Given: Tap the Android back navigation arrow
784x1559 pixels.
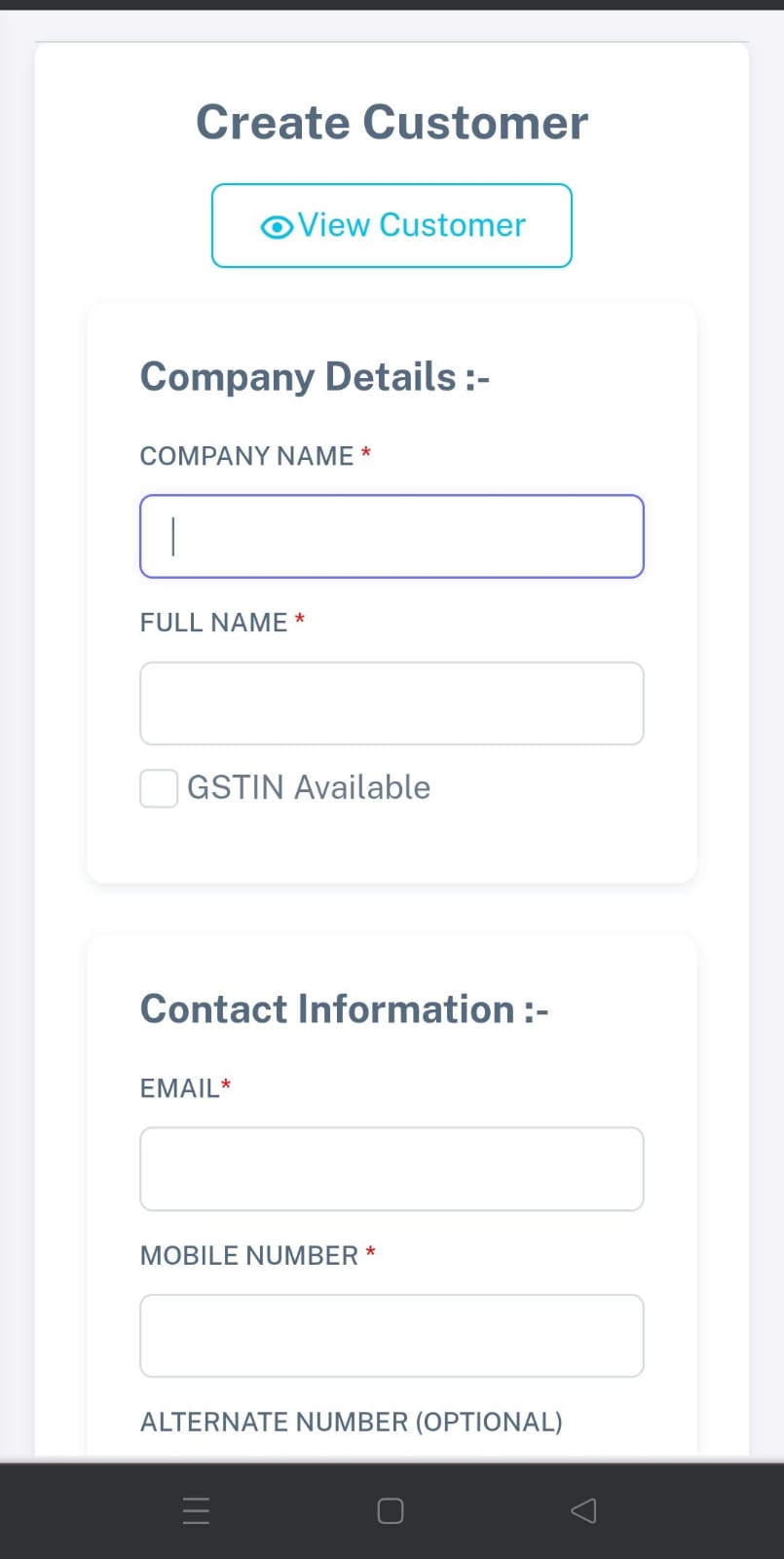Looking at the screenshot, I should coord(583,1510).
